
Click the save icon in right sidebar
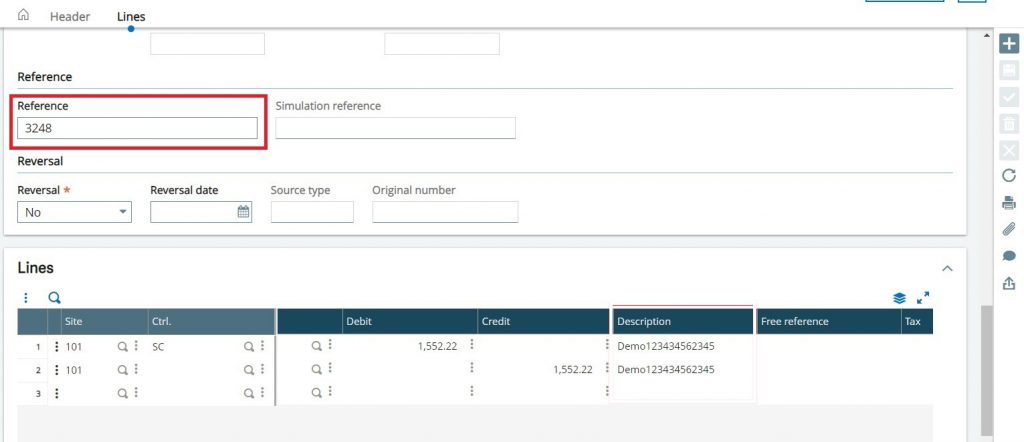1009,71
